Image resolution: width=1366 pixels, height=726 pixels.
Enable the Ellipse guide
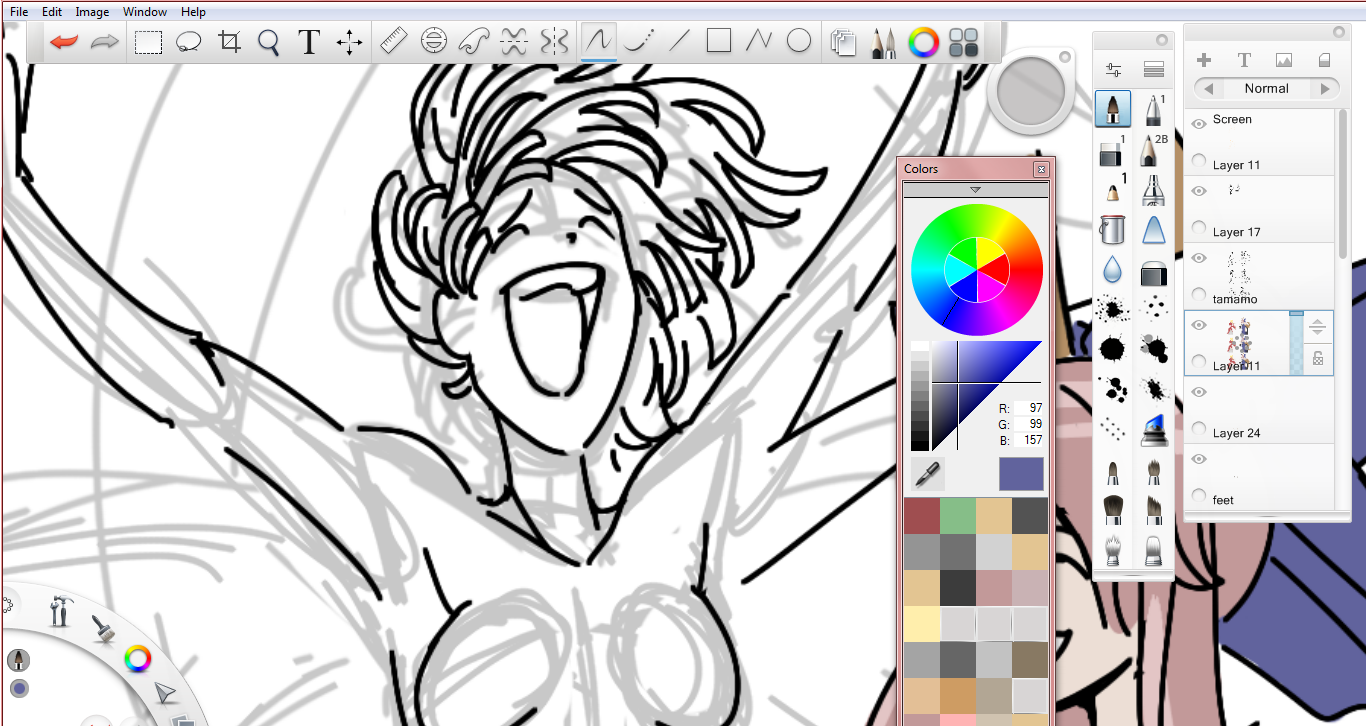click(433, 41)
